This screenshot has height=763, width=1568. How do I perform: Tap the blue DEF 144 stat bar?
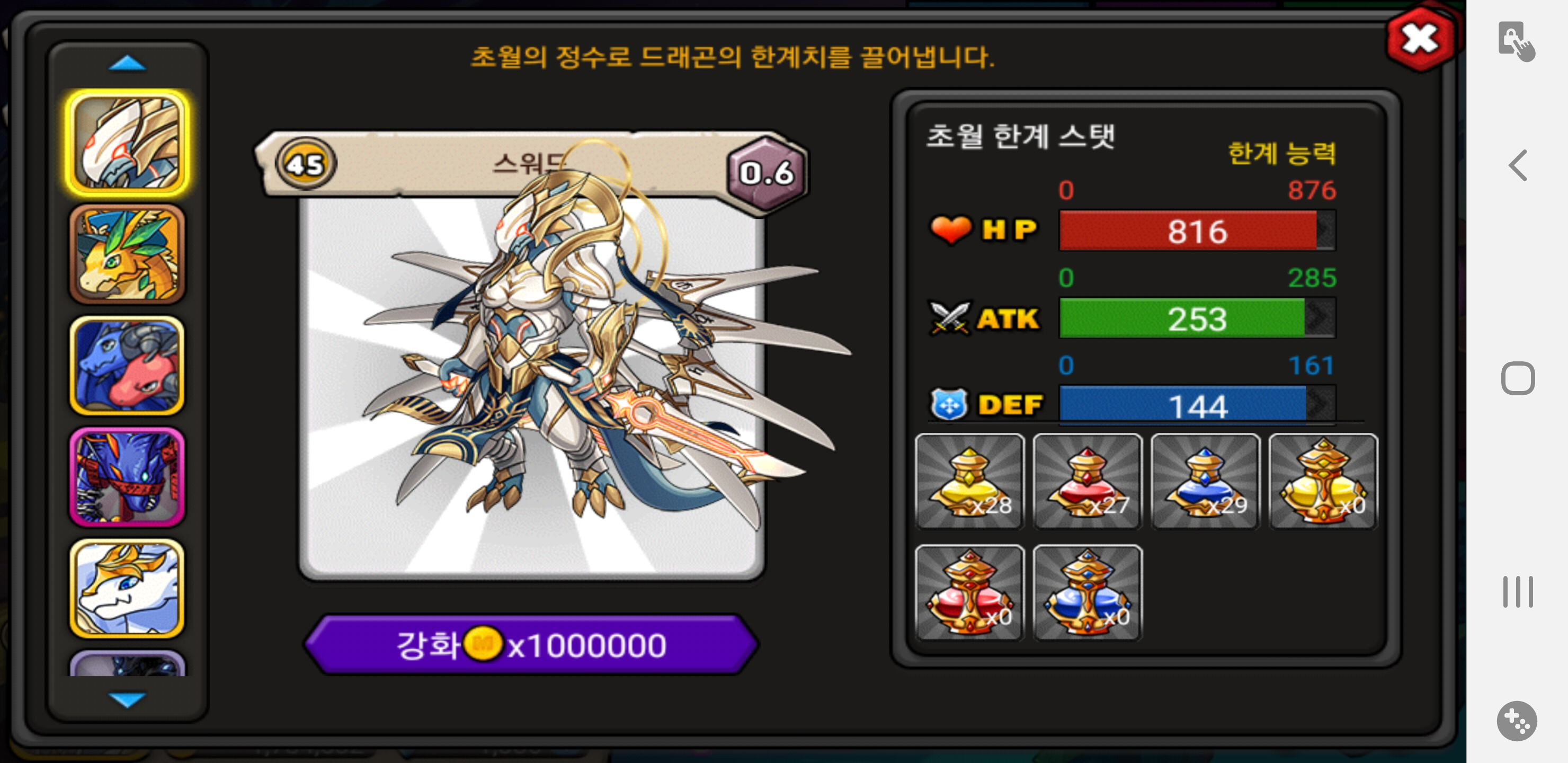coord(1197,405)
